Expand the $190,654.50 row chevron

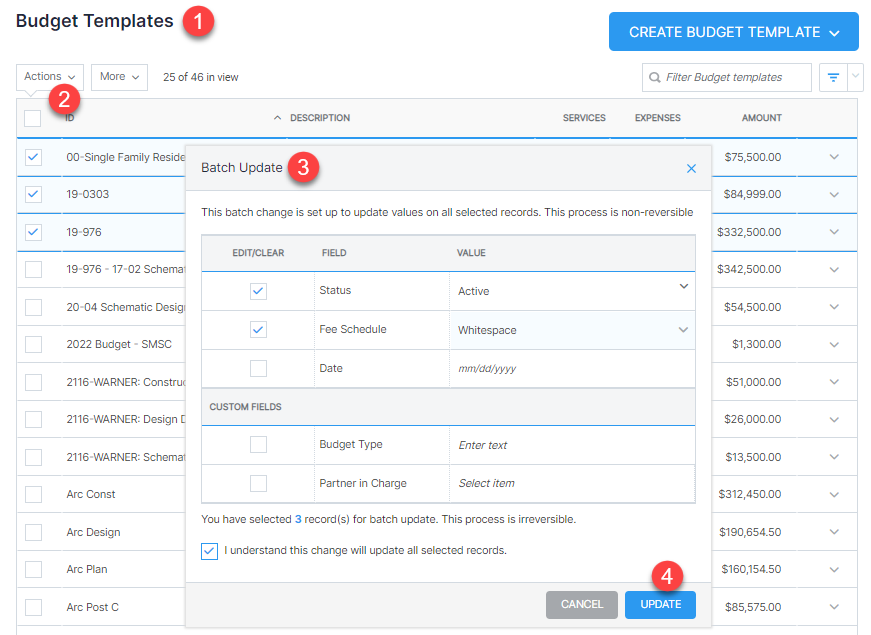[x=834, y=532]
